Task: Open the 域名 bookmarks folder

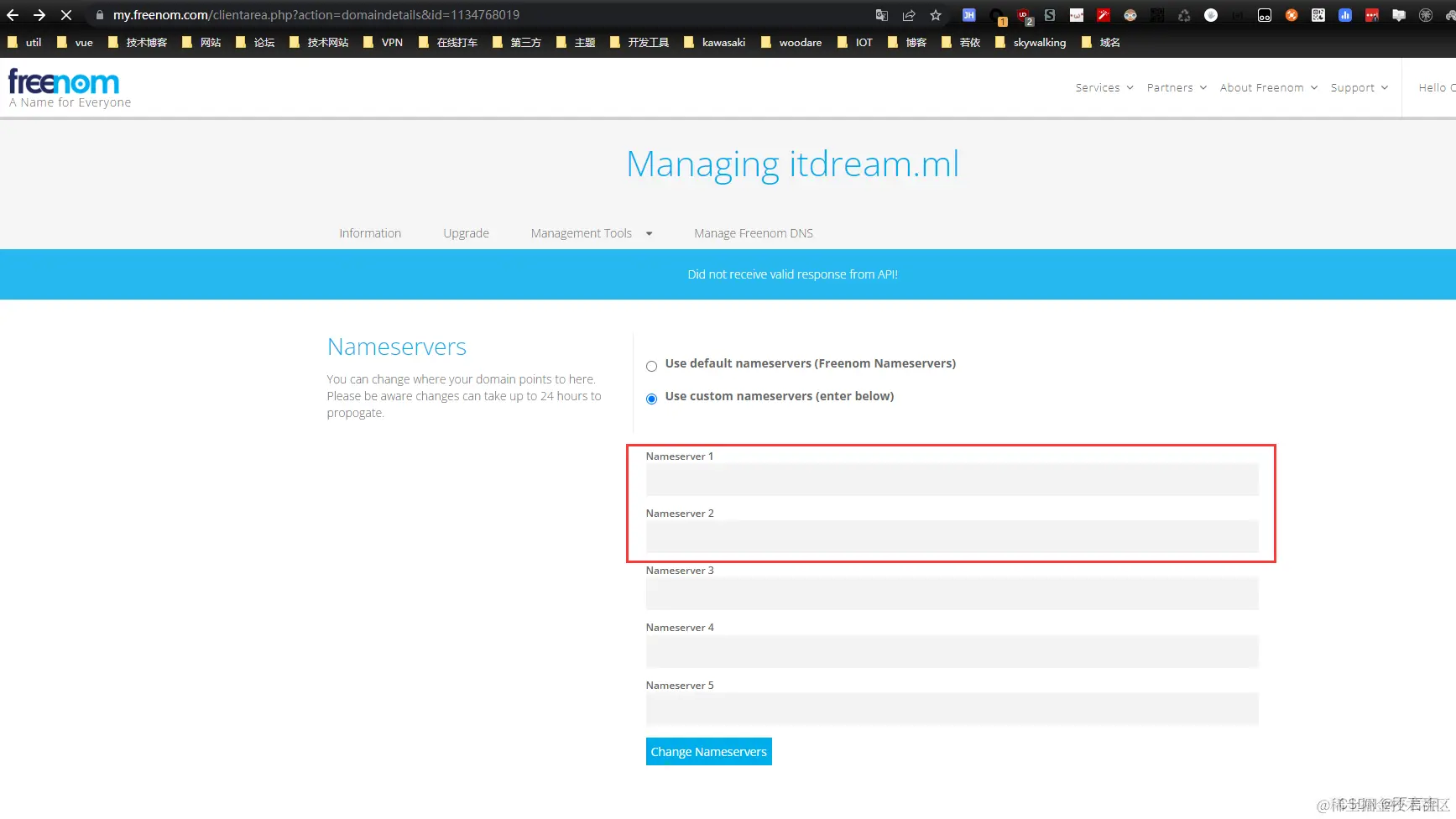Action: coord(1101,42)
